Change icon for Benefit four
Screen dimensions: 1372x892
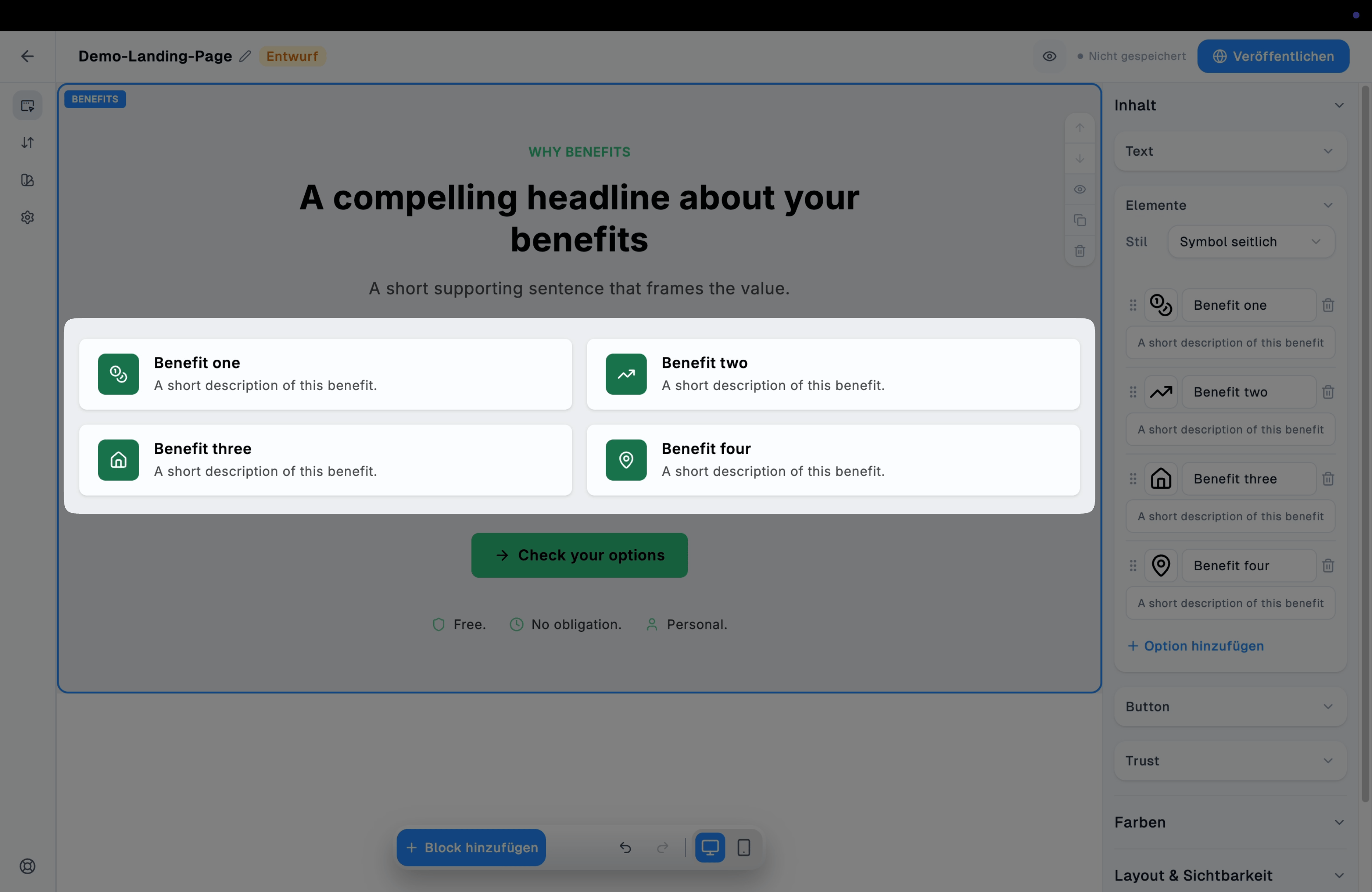[x=1161, y=566]
